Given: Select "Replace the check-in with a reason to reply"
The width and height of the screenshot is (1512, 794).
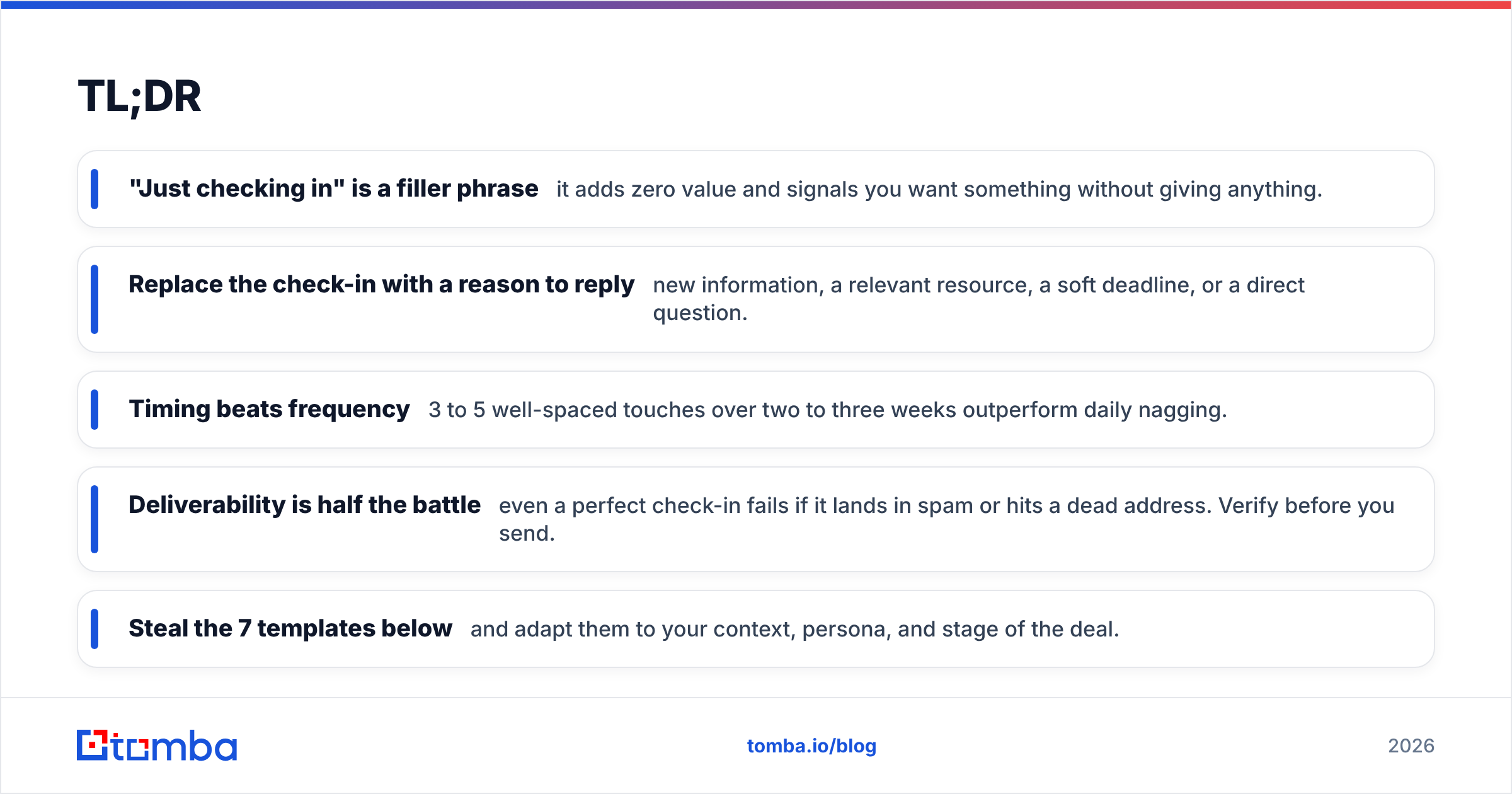Looking at the screenshot, I should 381,285.
